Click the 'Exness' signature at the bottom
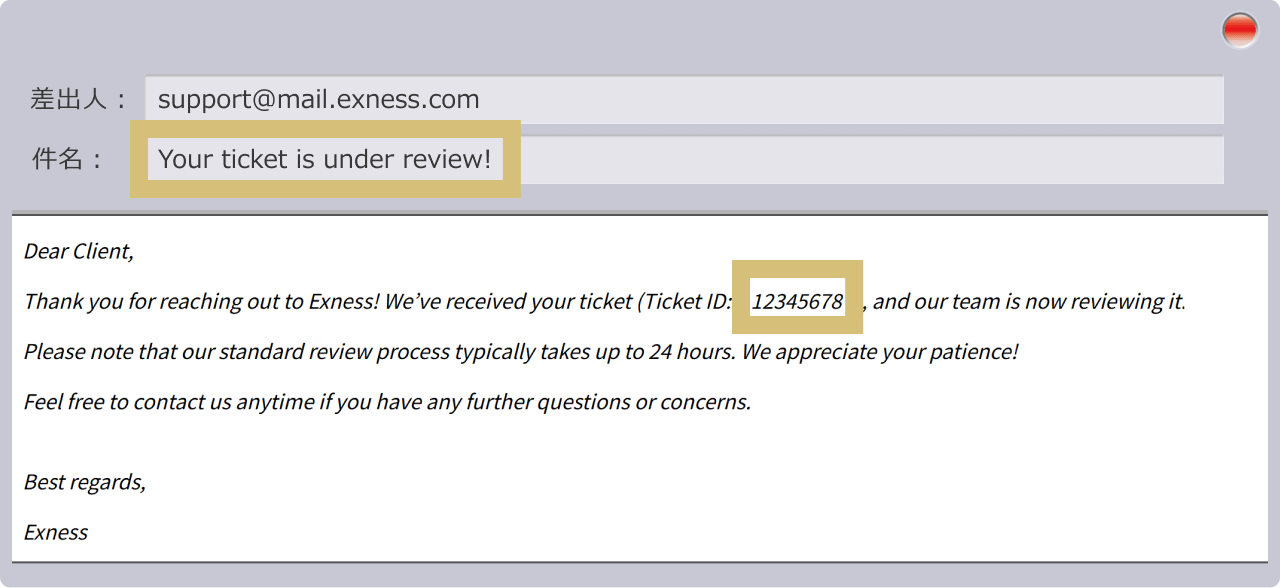 click(x=56, y=532)
